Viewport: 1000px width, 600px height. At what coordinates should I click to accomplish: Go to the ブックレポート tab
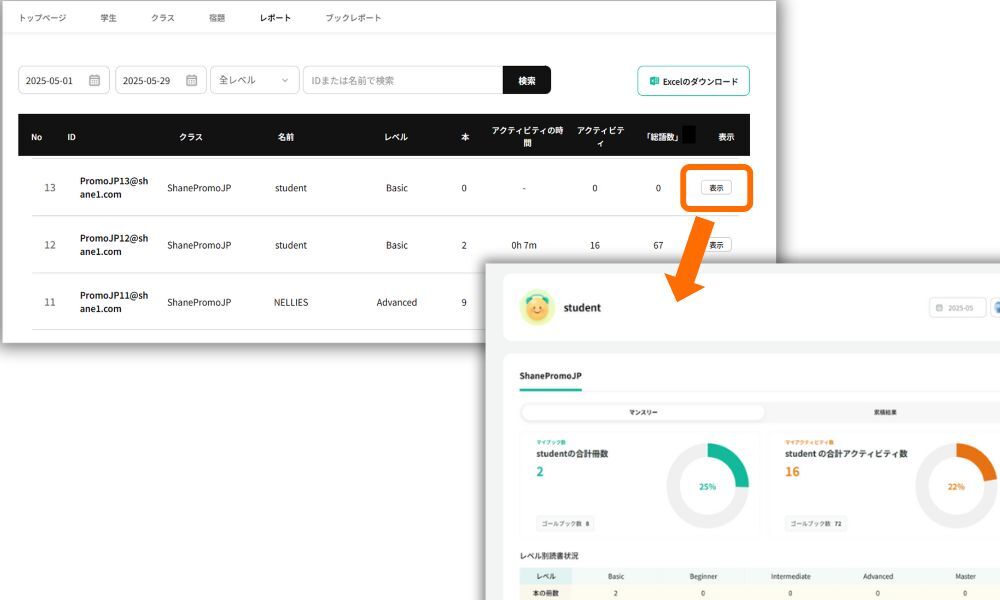tap(353, 18)
